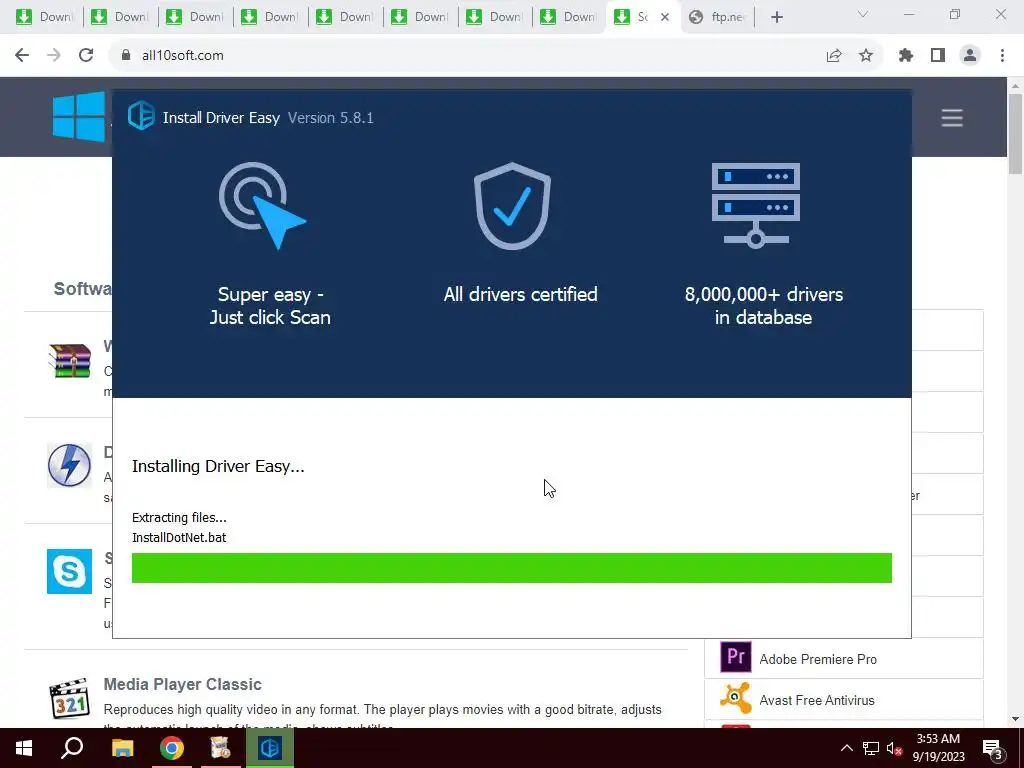Click the '8,000,000+ drivers in database' caption
1024x768 pixels.
point(763,306)
